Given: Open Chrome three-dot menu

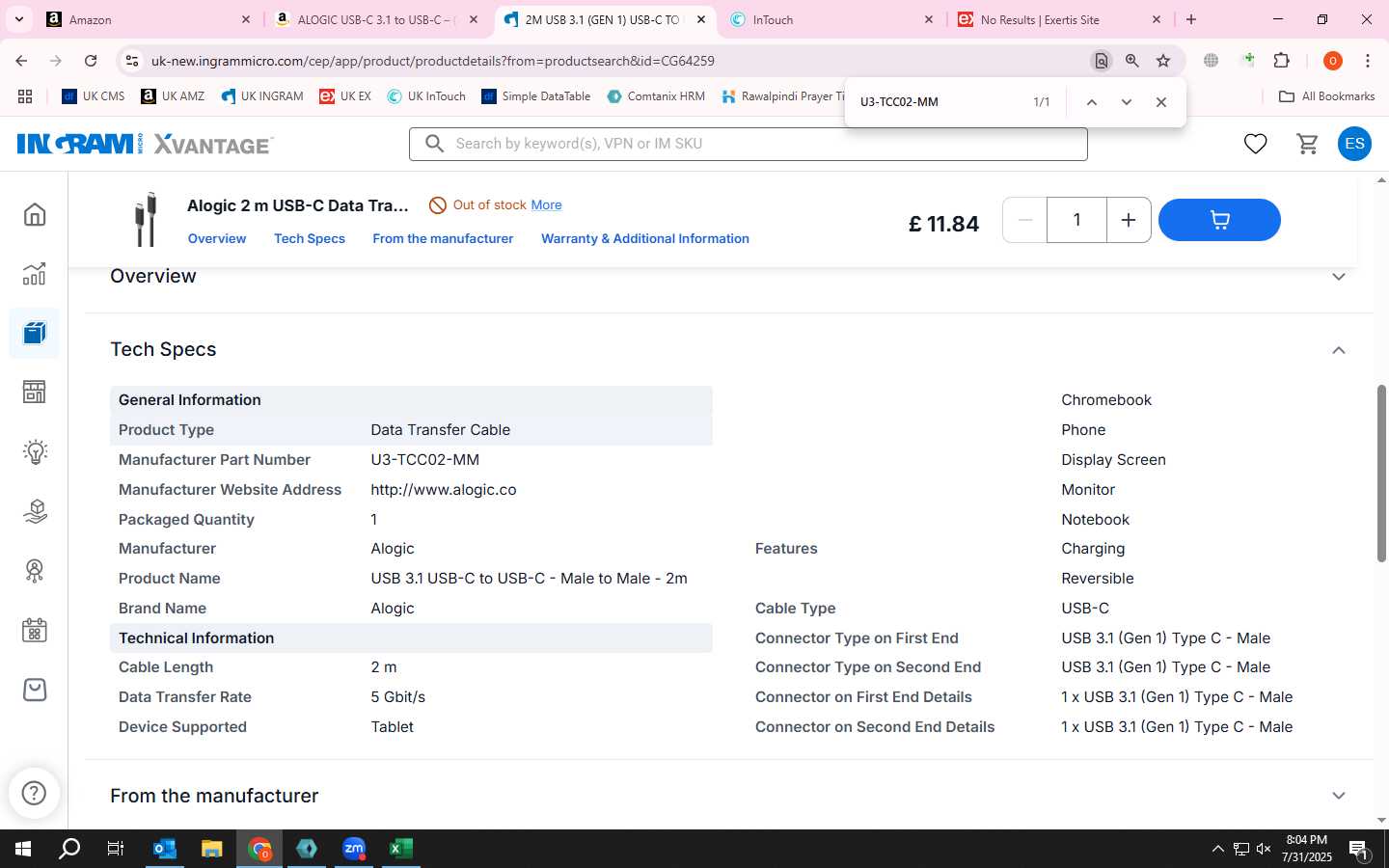Looking at the screenshot, I should (1367, 61).
